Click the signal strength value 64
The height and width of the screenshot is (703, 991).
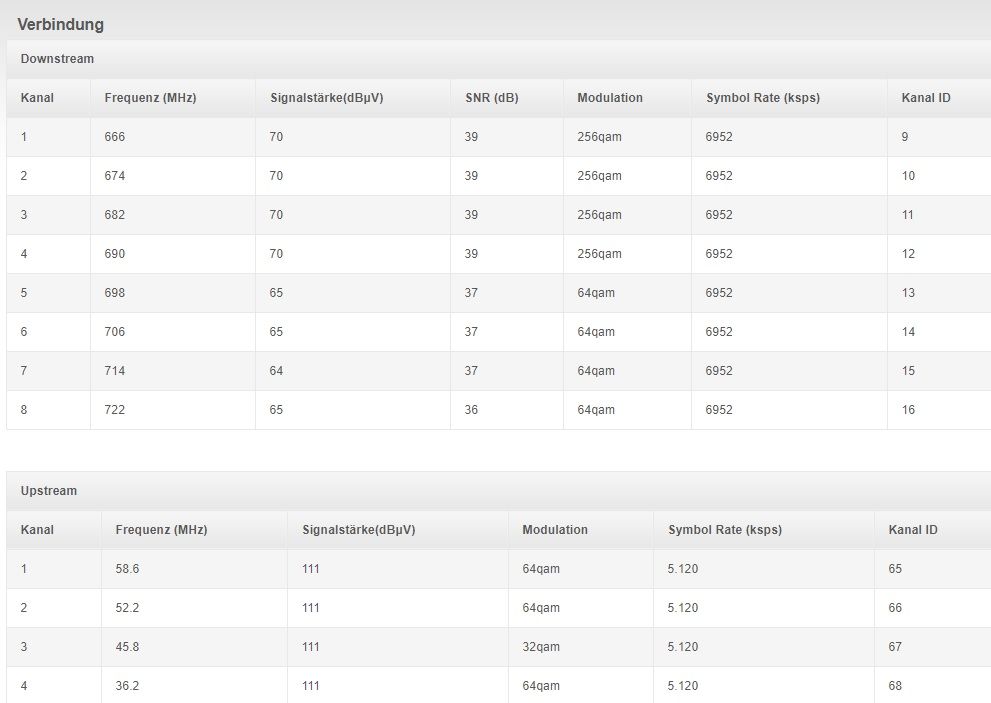(x=276, y=371)
